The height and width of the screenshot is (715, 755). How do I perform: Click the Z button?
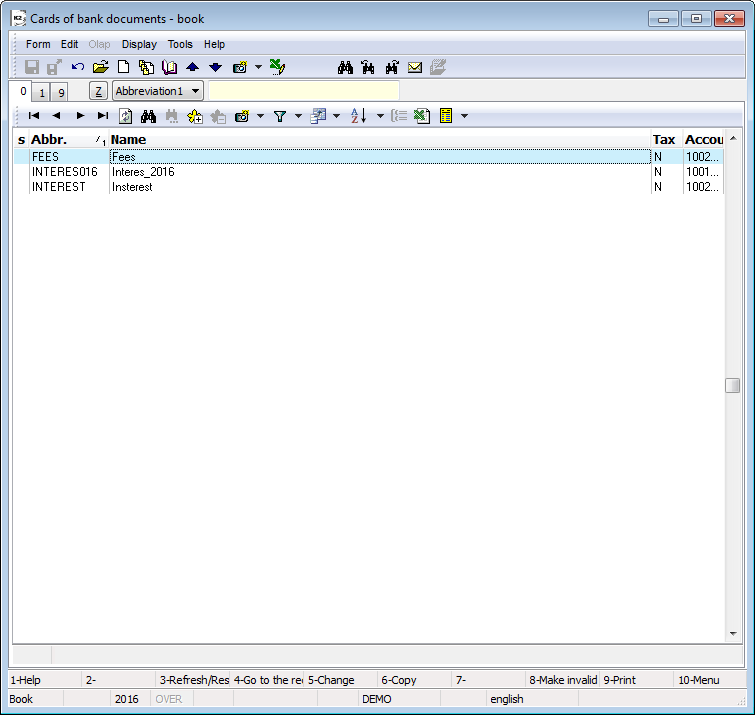(98, 91)
